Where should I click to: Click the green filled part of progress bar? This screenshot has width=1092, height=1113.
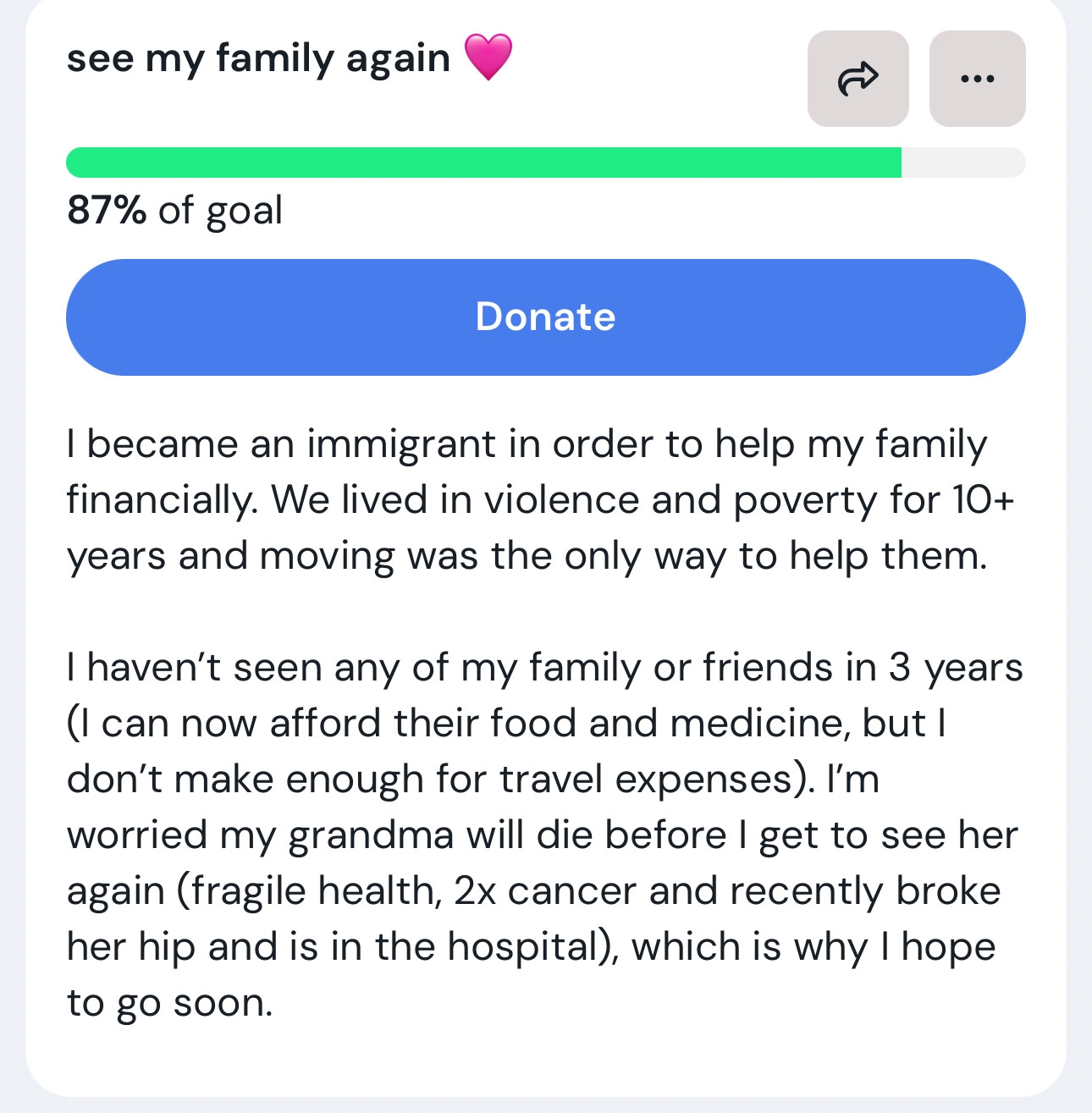pyautogui.click(x=483, y=163)
